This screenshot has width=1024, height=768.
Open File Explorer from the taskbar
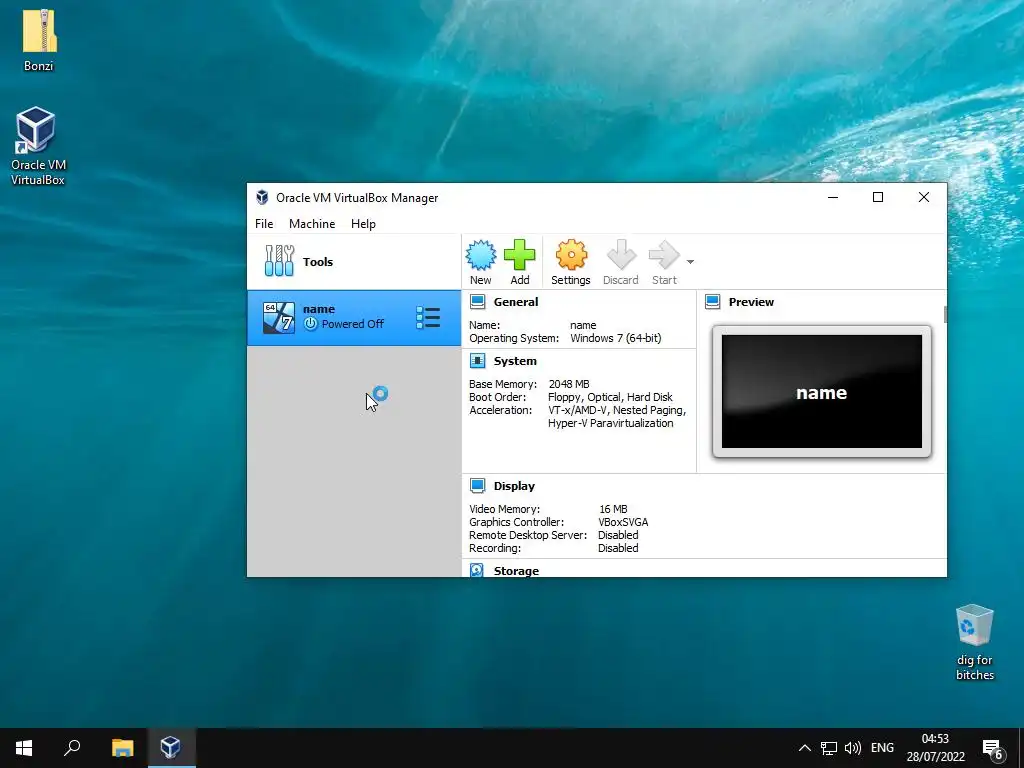coord(122,748)
